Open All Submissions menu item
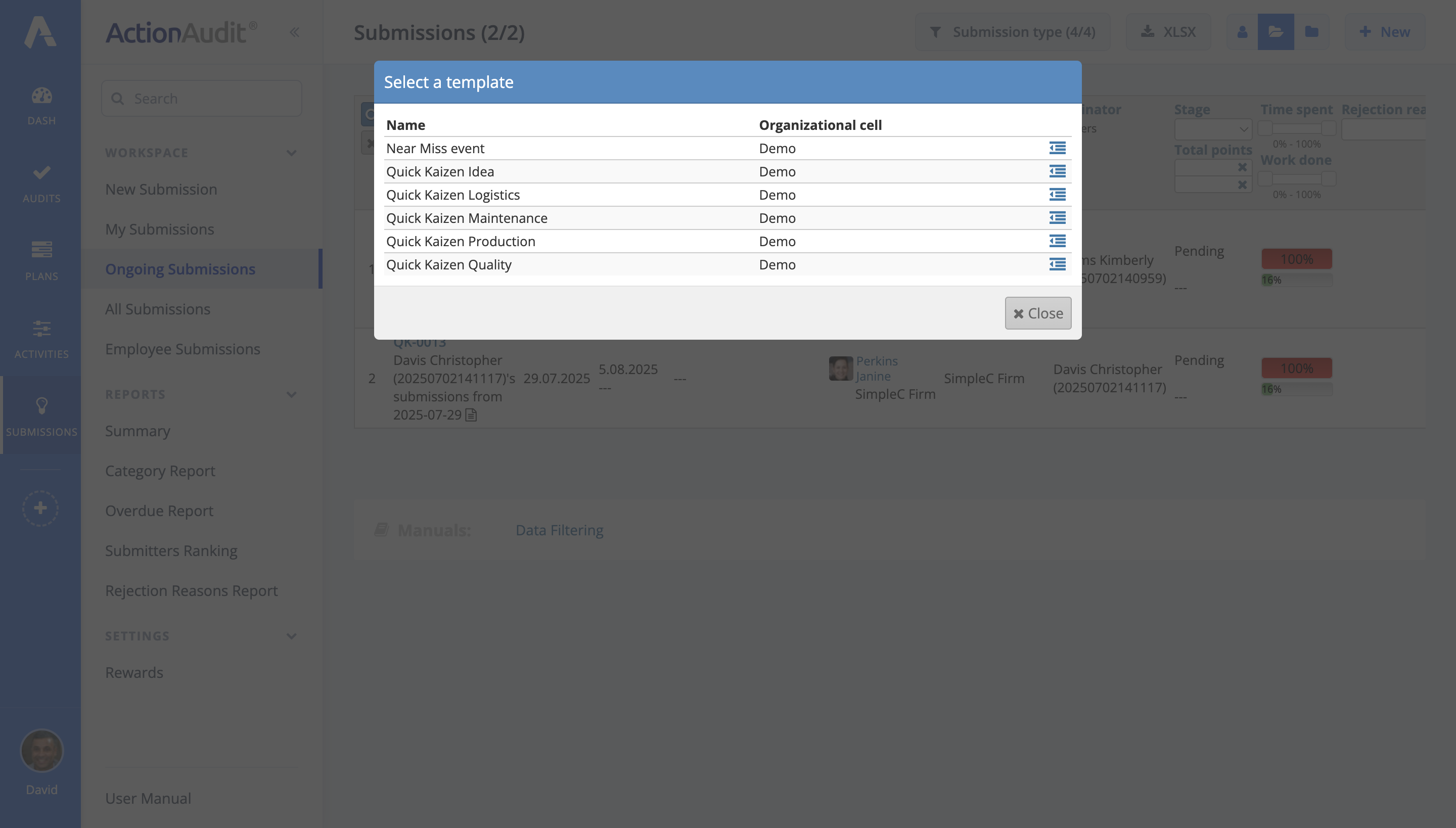This screenshot has height=828, width=1456. [x=158, y=309]
